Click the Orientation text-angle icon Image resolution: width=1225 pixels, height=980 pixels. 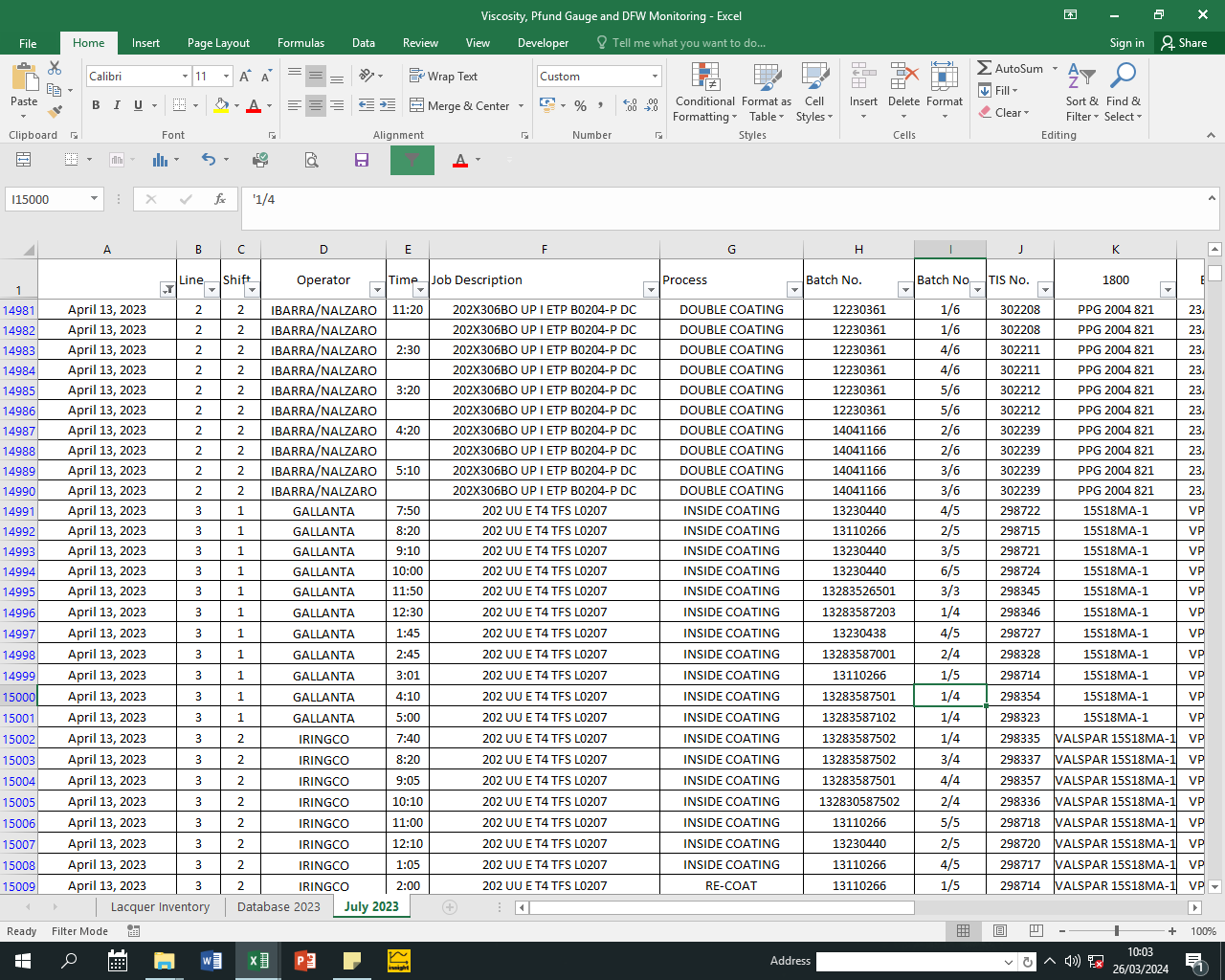click(367, 76)
